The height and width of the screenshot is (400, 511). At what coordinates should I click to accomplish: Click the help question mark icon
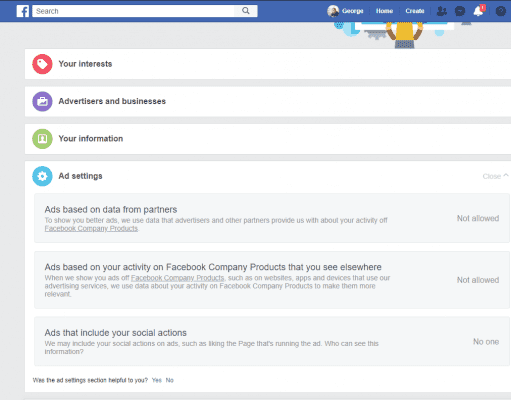500,11
